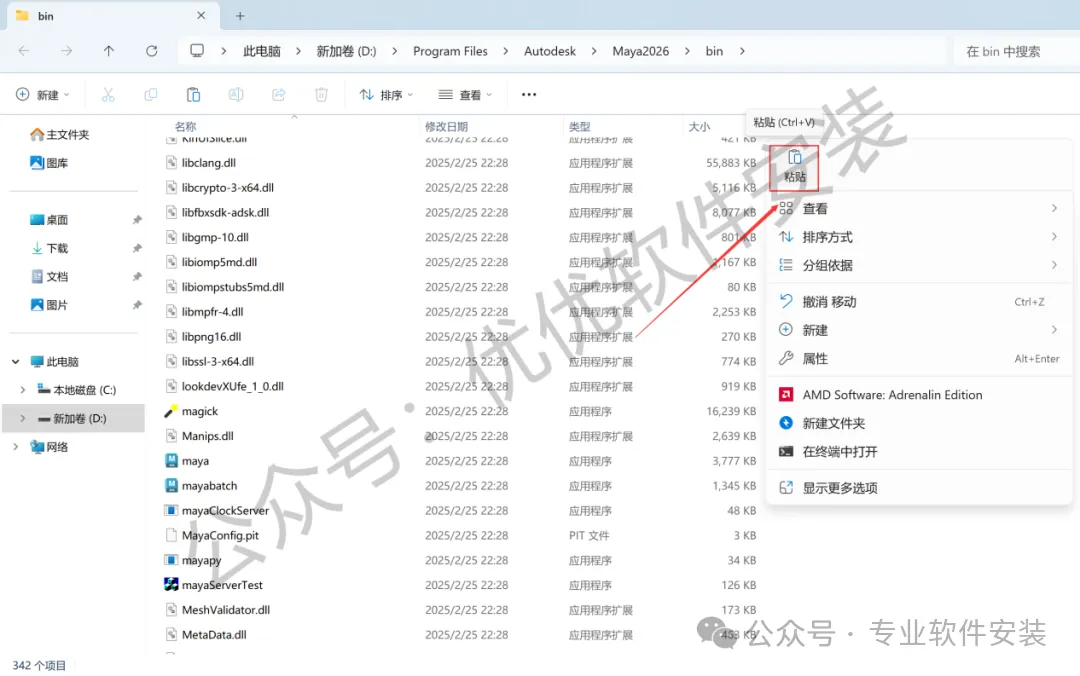Click the Copy icon in toolbar
The image size is (1080, 676).
pyautogui.click(x=151, y=94)
